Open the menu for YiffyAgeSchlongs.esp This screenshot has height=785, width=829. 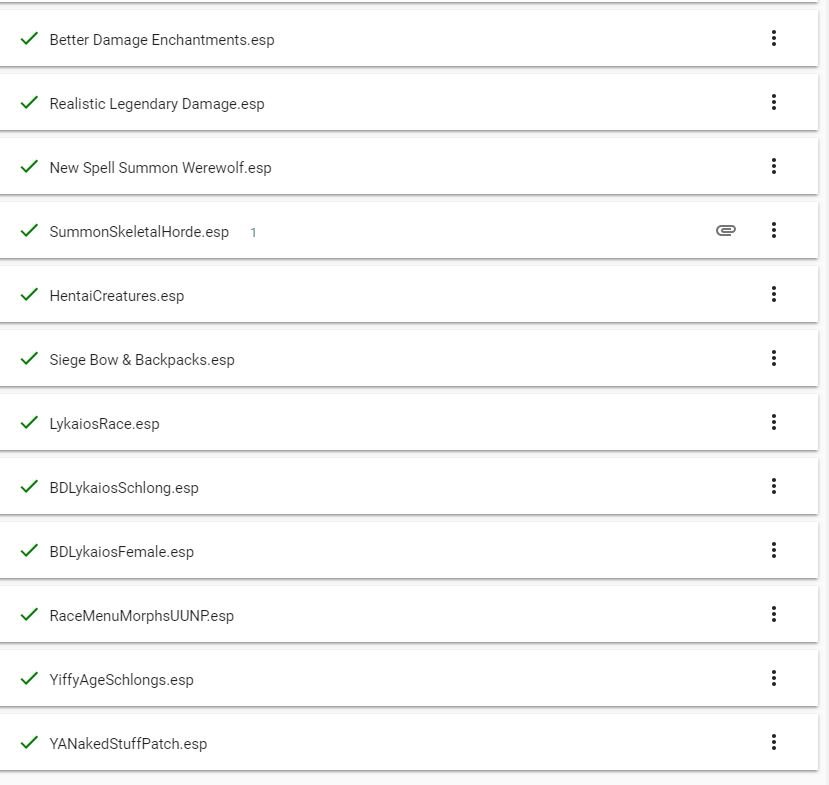[x=773, y=678]
